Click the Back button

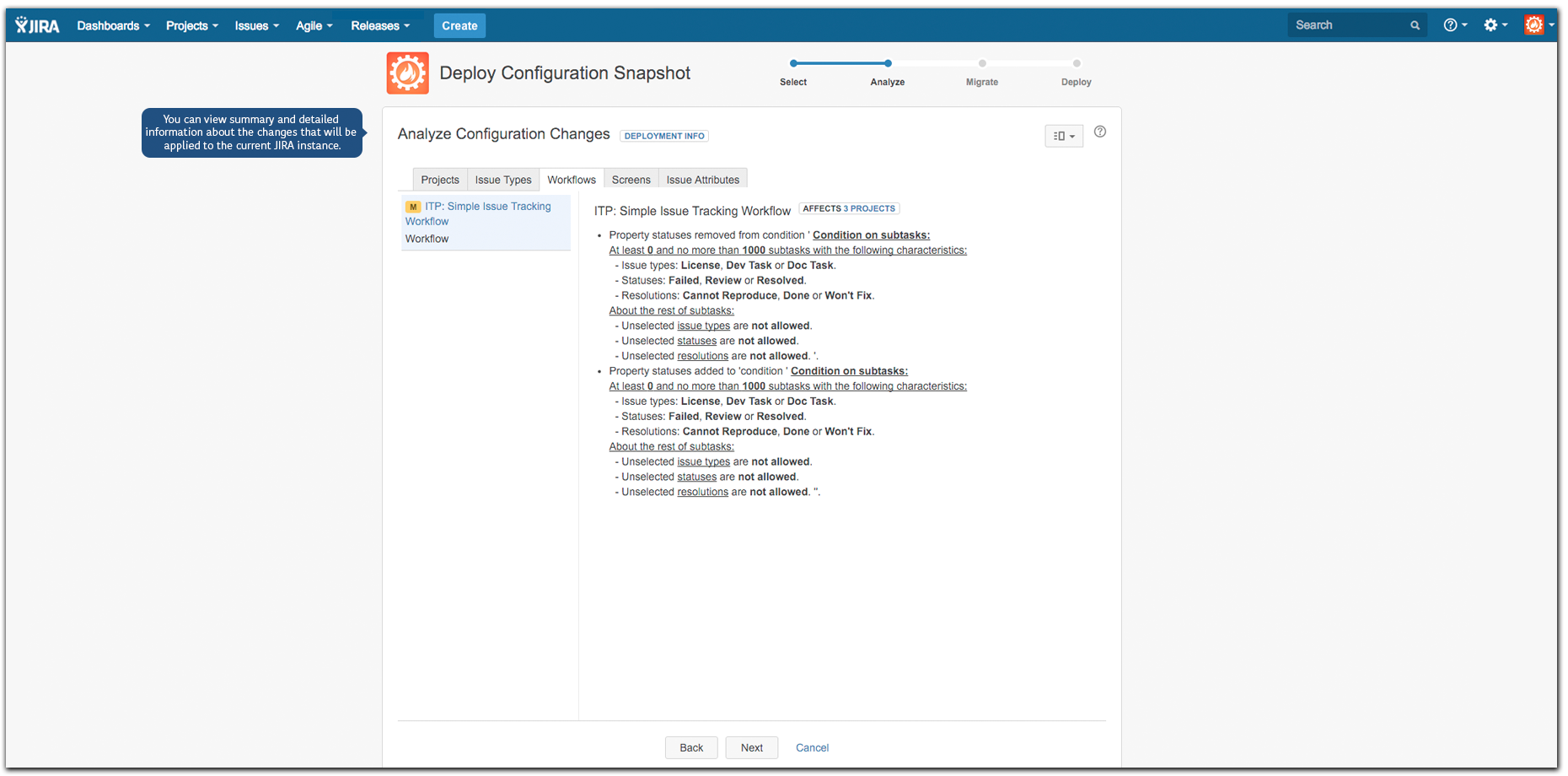[x=691, y=747]
